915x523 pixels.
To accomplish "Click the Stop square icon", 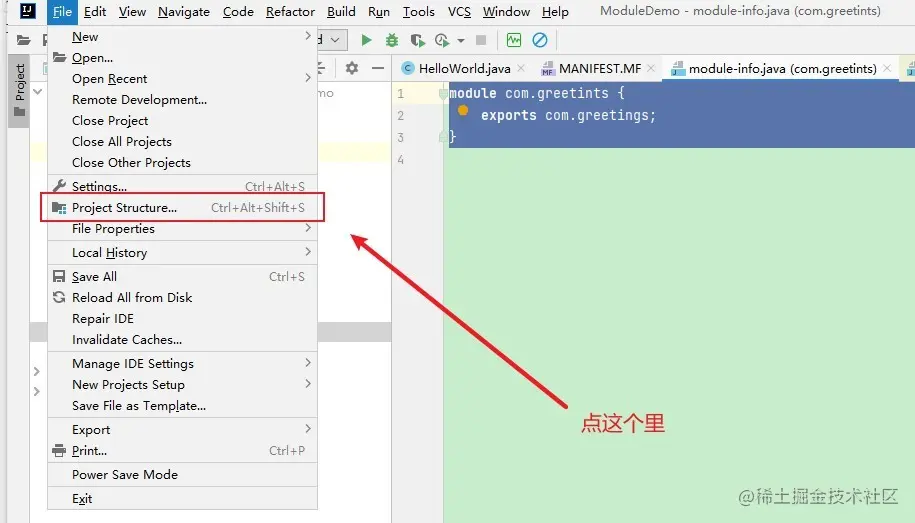I will pos(481,40).
